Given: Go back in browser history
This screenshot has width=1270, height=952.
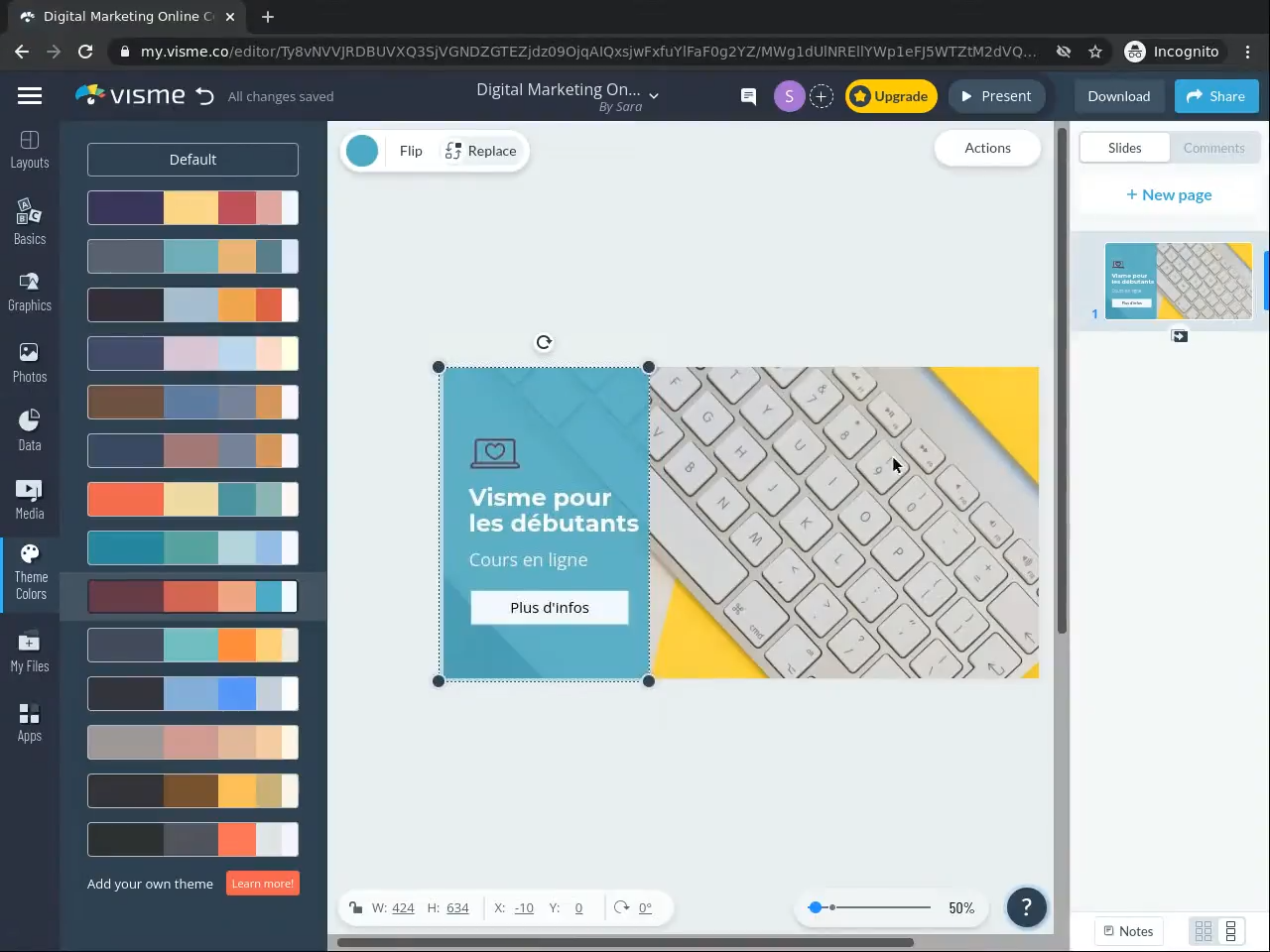Looking at the screenshot, I should (x=22, y=52).
